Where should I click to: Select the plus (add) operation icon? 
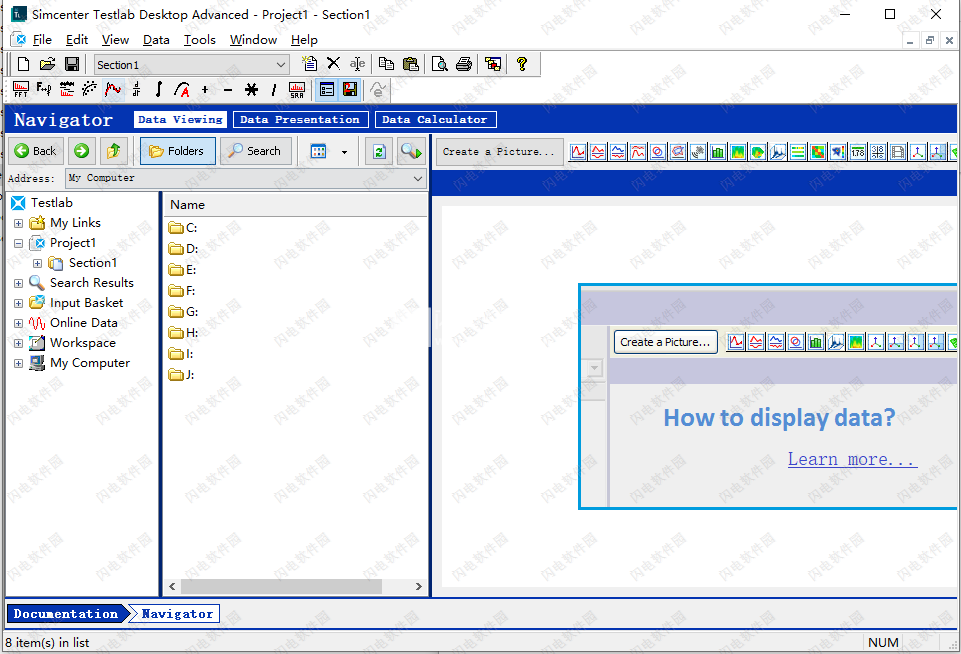tap(205, 90)
